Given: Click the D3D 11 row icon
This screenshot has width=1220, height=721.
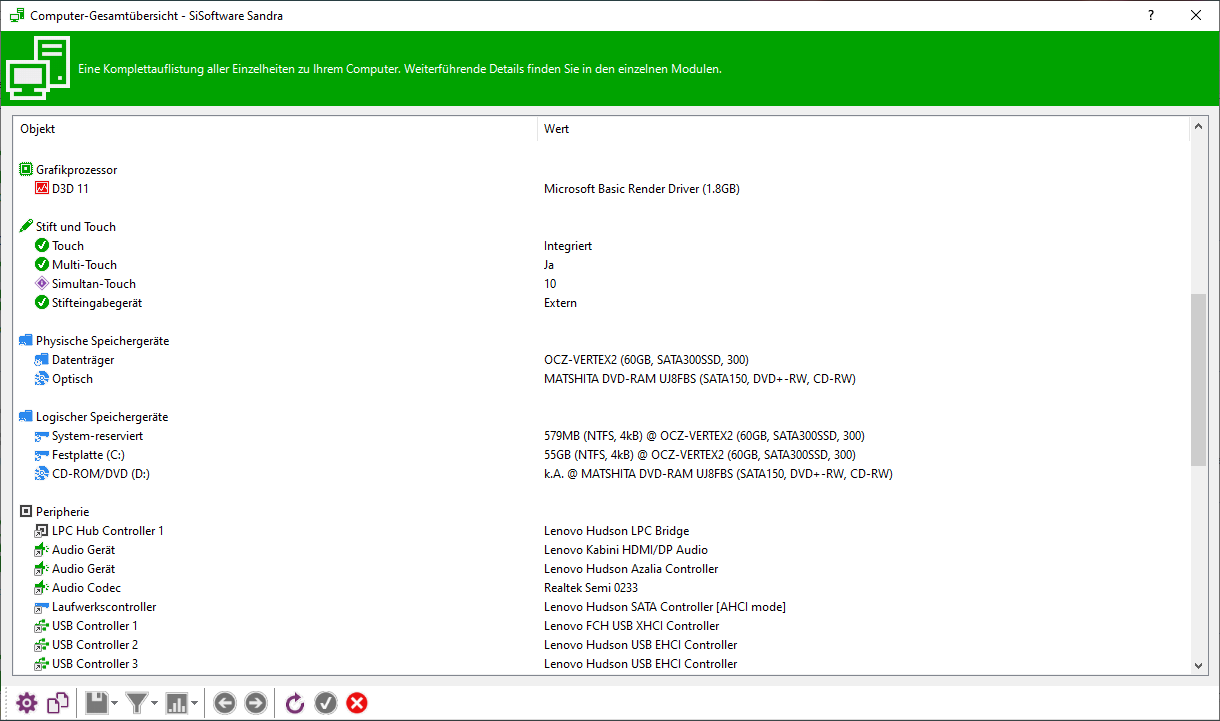Looking at the screenshot, I should (x=42, y=189).
